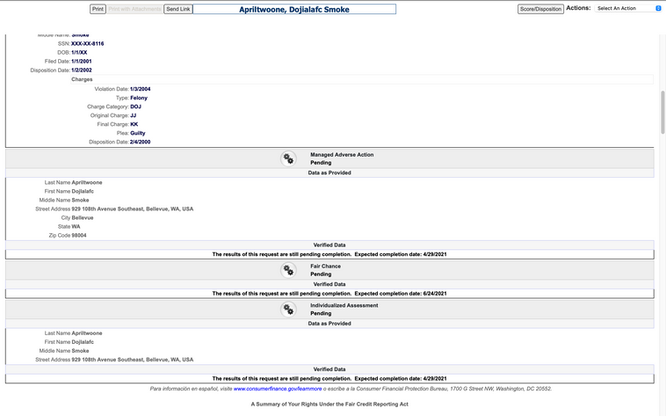Select Disposition Date 2/4/2000
Viewport: 666px width, 416px height.
pos(140,142)
